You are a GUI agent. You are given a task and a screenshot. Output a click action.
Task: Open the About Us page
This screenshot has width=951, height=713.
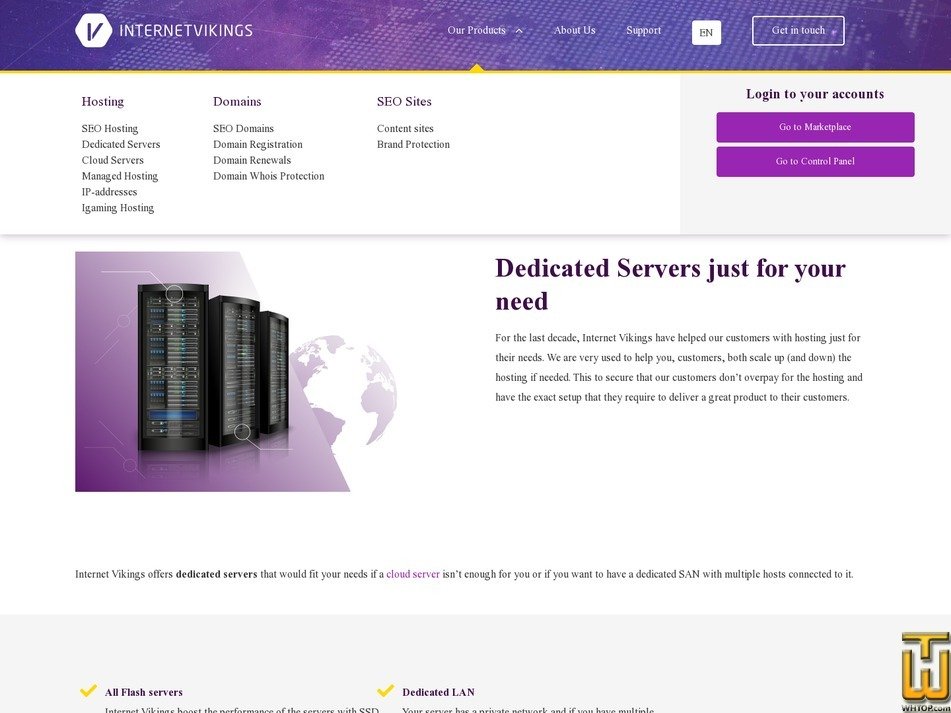[x=574, y=30]
